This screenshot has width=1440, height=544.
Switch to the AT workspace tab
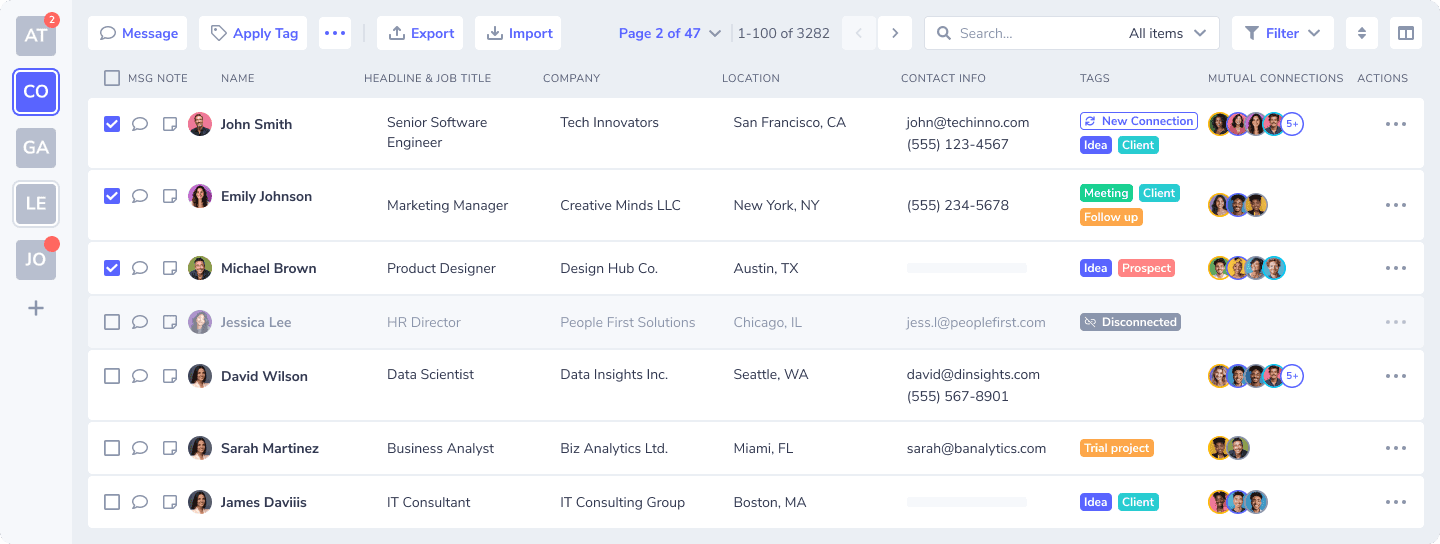pos(36,36)
